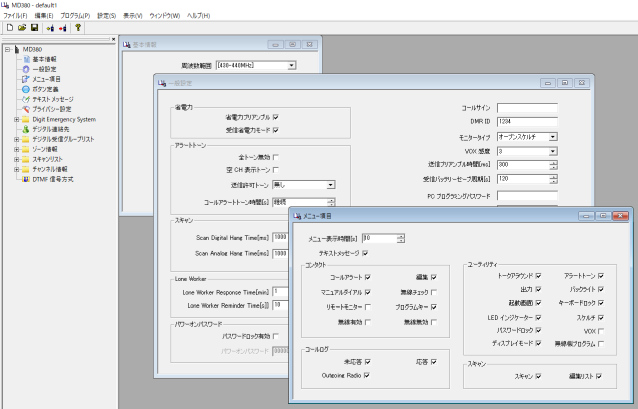
Task: Select プライバシー設定 in the sidebar tree
Action: pos(51,109)
